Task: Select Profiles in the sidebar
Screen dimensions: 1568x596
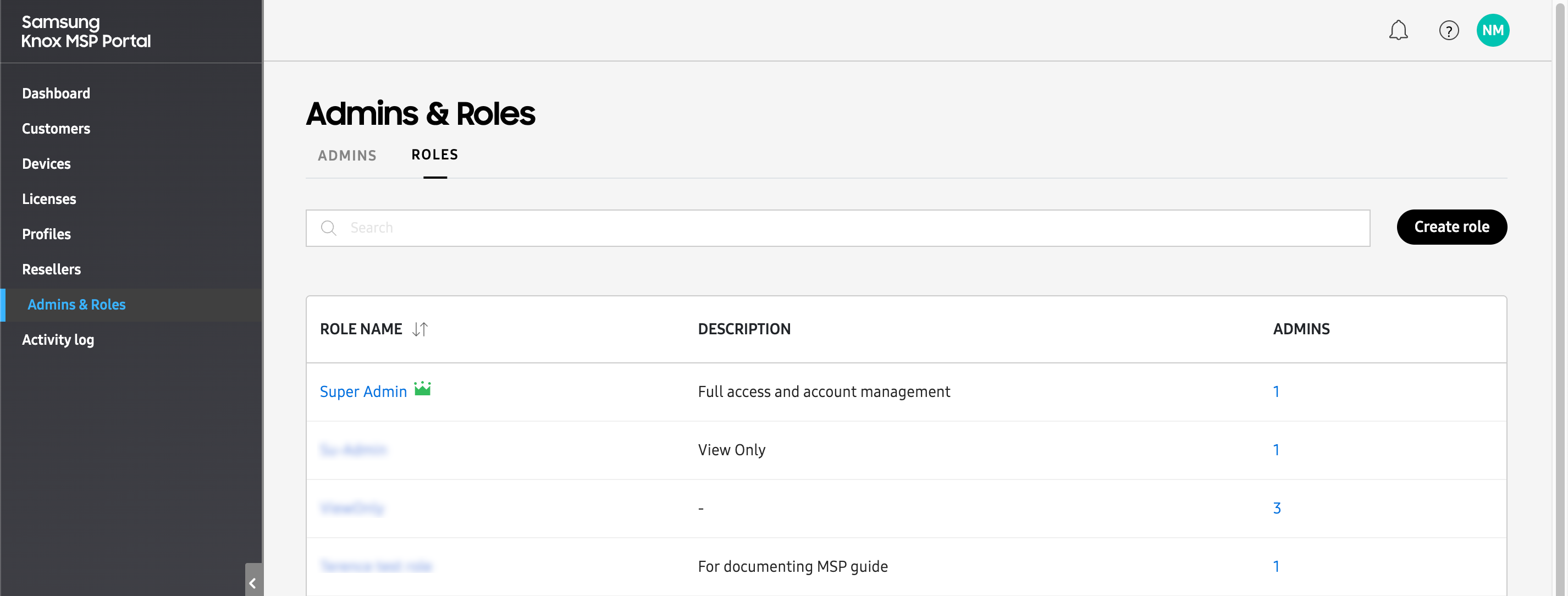Action: point(46,234)
